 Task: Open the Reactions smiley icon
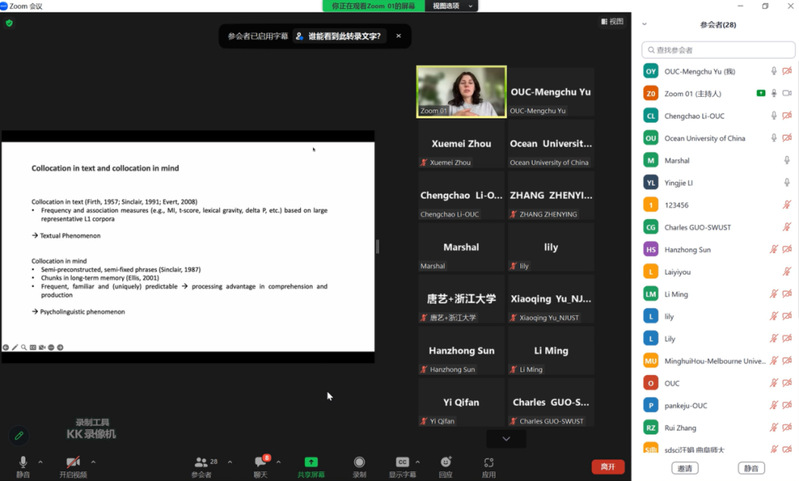click(x=446, y=464)
